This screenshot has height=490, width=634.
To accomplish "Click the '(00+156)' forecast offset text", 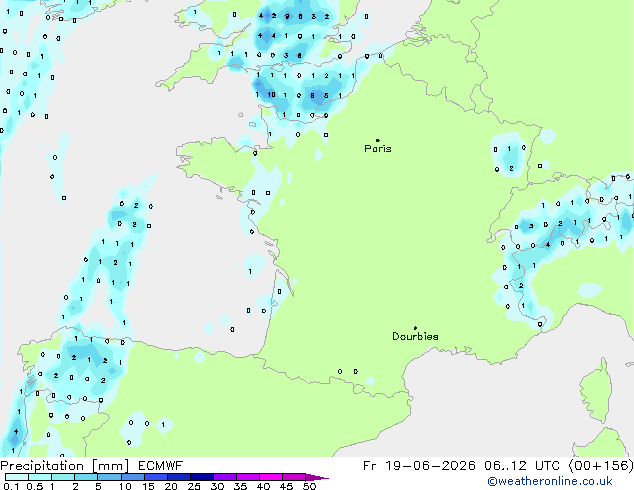I will [x=601, y=466].
